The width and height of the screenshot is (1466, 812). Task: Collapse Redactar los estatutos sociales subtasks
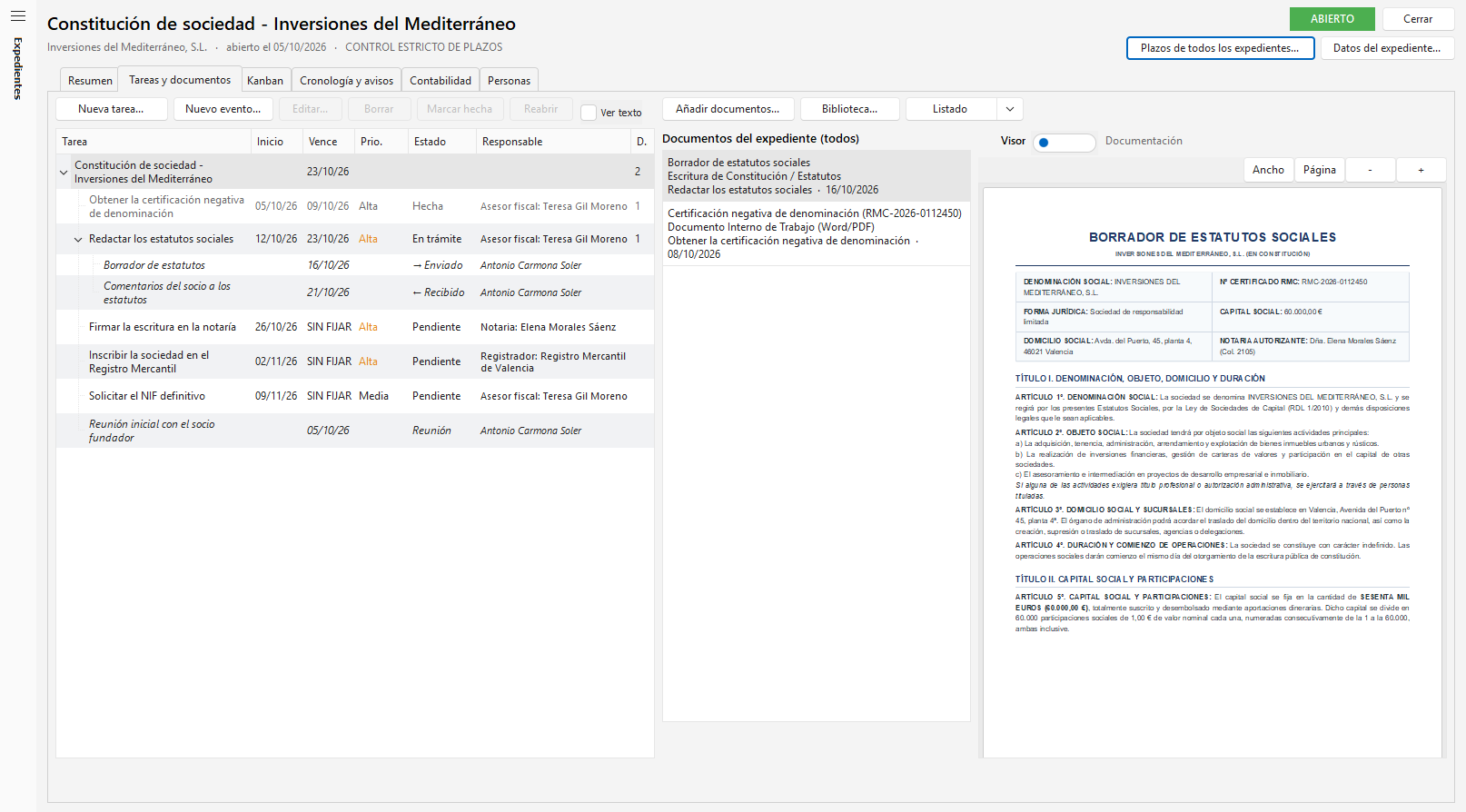[x=78, y=240]
